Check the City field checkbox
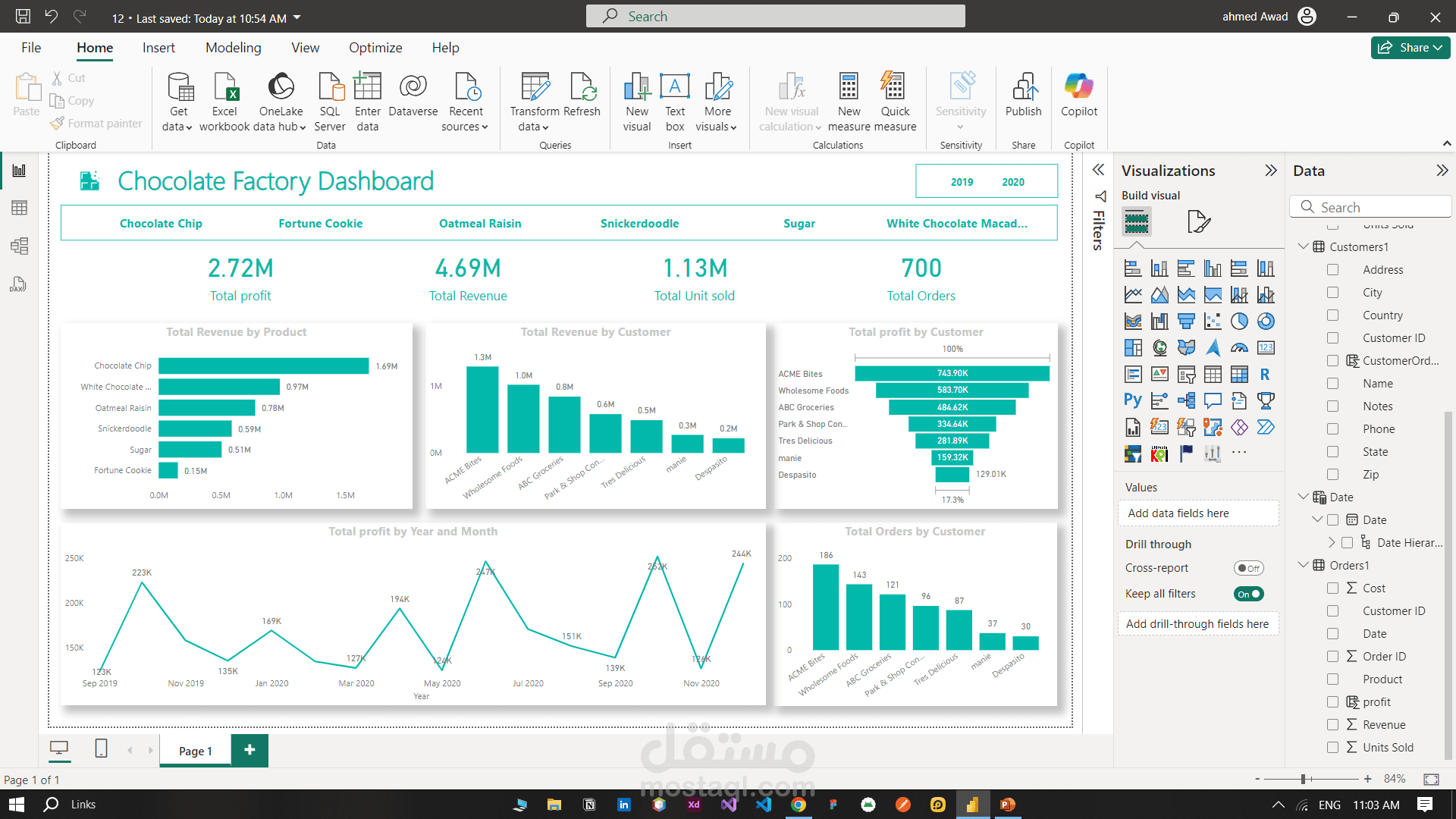Screen dimensions: 1456x819 1332,292
